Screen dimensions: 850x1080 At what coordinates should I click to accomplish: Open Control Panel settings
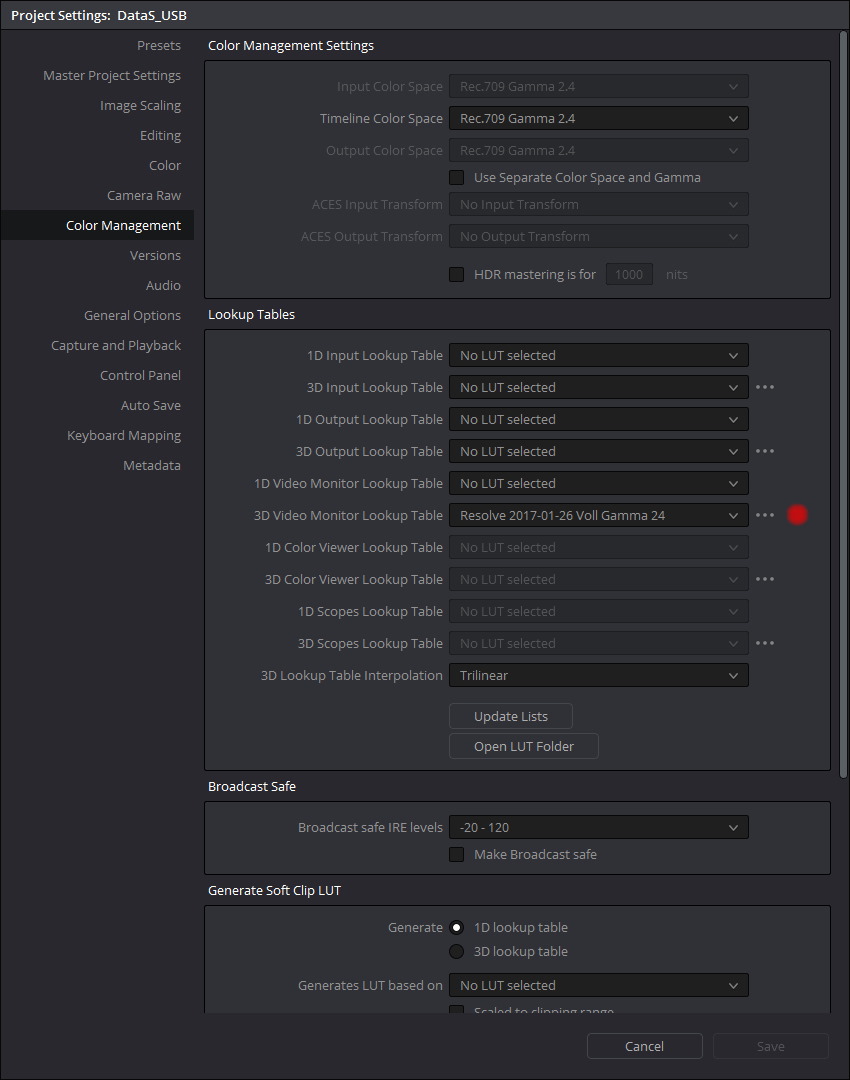point(141,375)
